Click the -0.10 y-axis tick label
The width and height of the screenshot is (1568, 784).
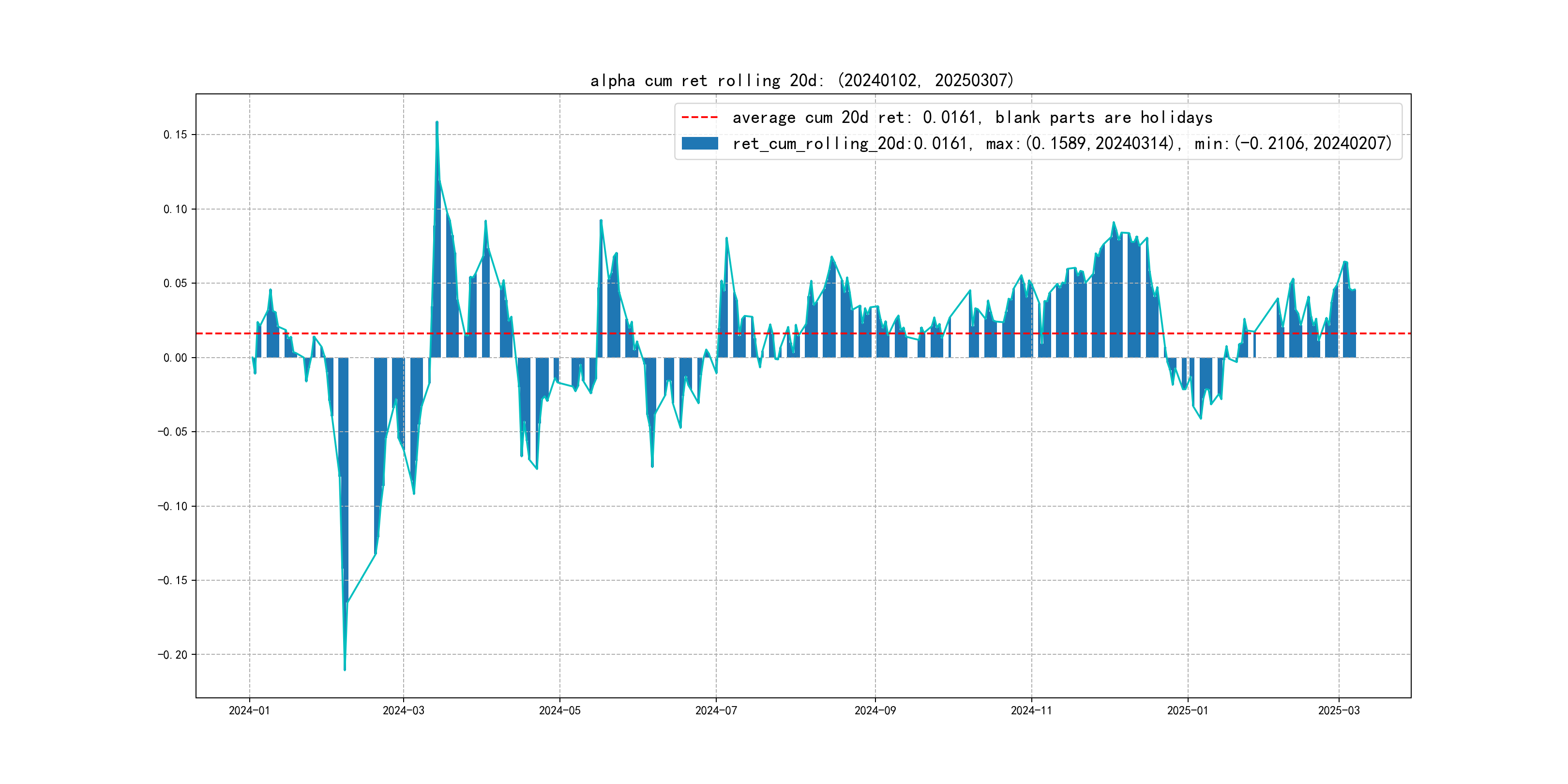(x=173, y=506)
